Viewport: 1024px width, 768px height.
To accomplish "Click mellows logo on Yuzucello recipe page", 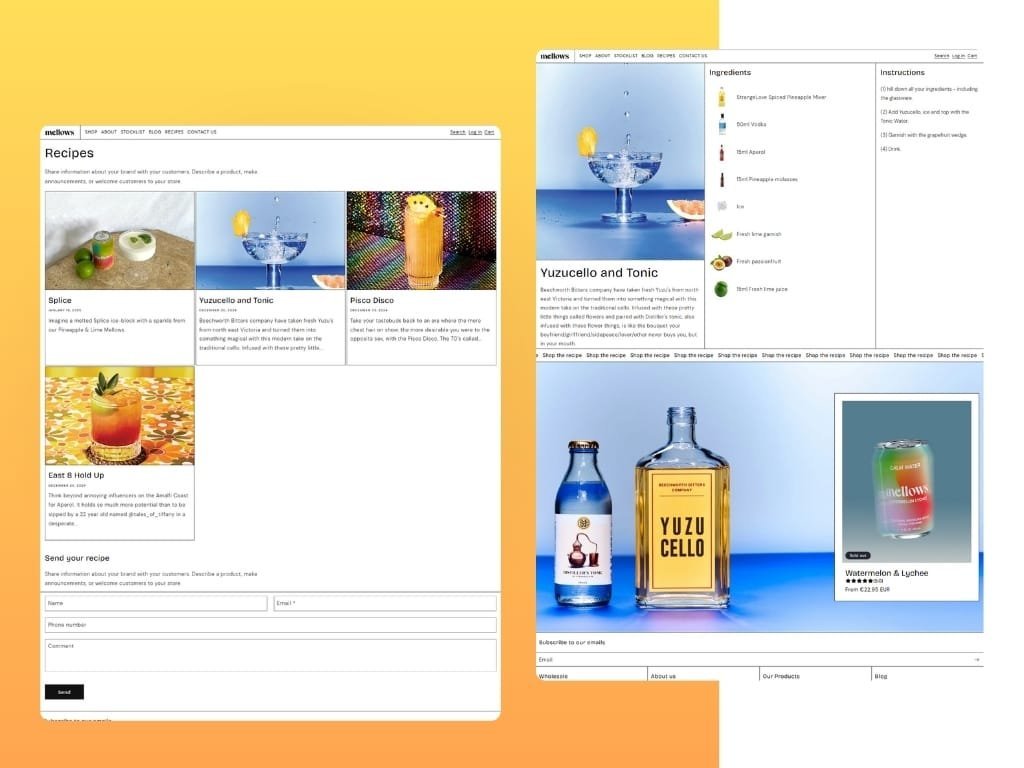I will click(x=554, y=56).
